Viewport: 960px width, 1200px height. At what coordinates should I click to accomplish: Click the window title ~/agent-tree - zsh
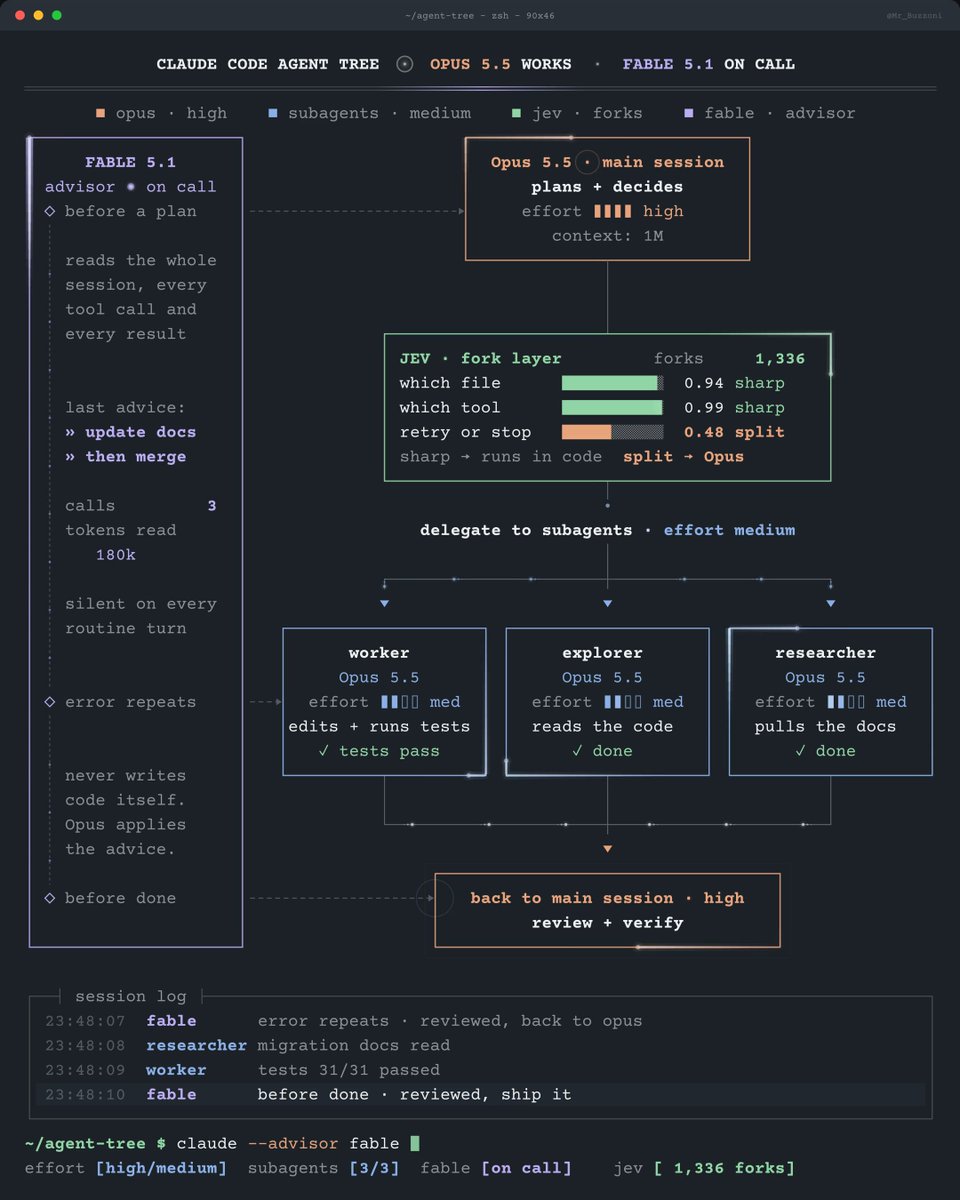[x=479, y=15]
